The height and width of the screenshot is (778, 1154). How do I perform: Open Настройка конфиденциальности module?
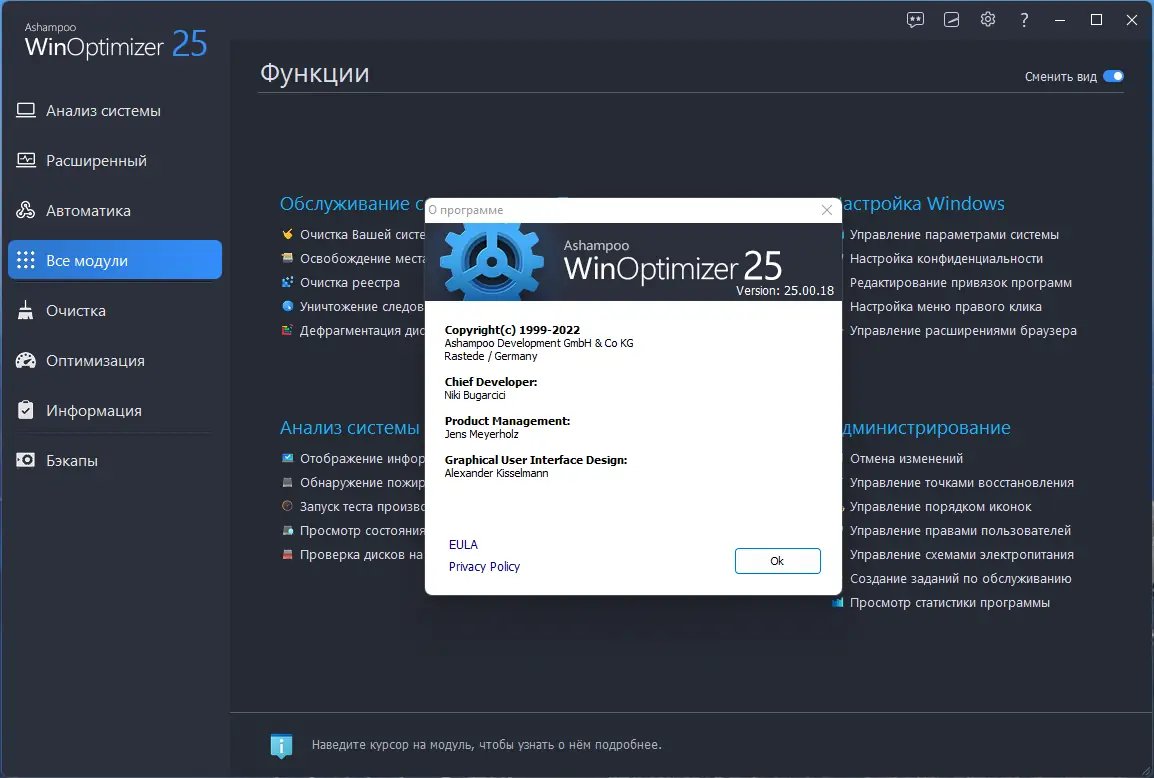point(946,258)
